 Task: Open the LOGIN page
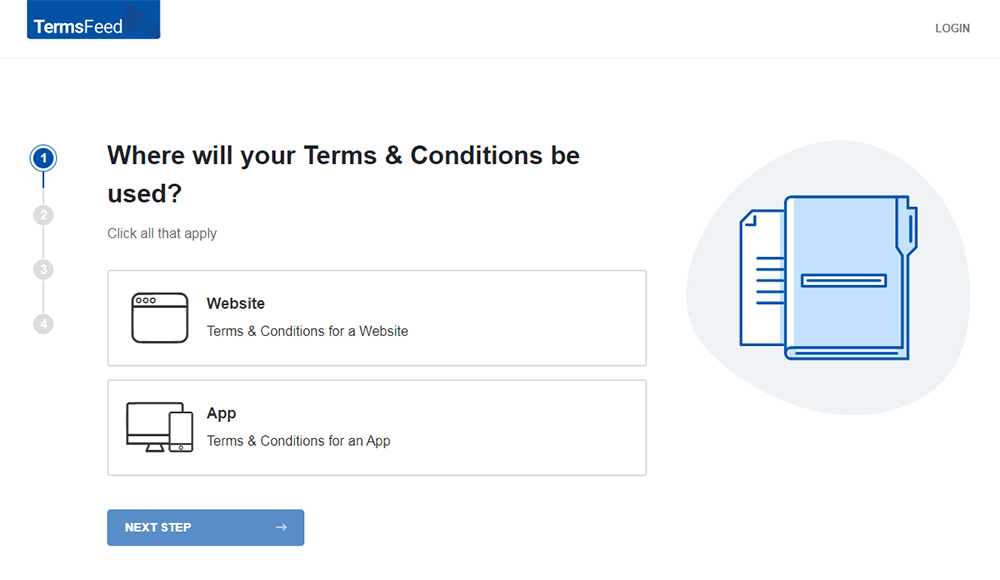coord(952,28)
